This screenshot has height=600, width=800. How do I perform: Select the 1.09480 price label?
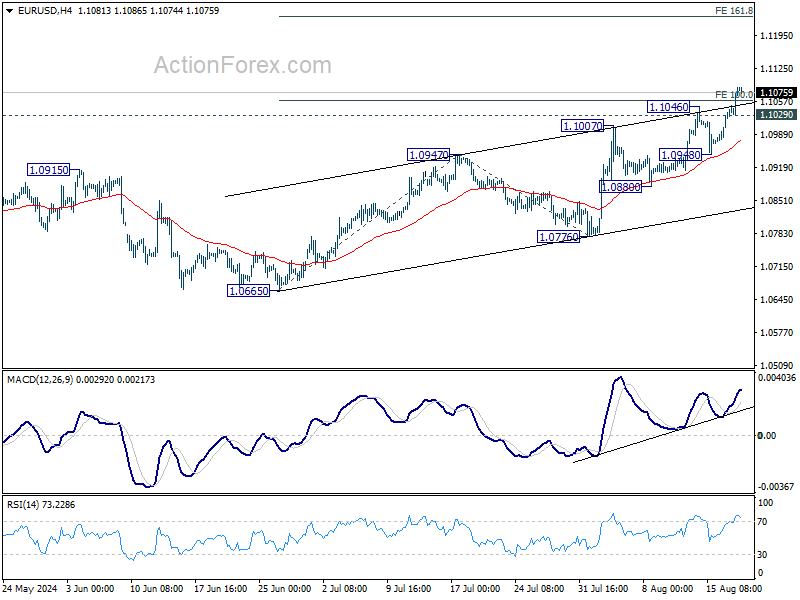click(681, 154)
